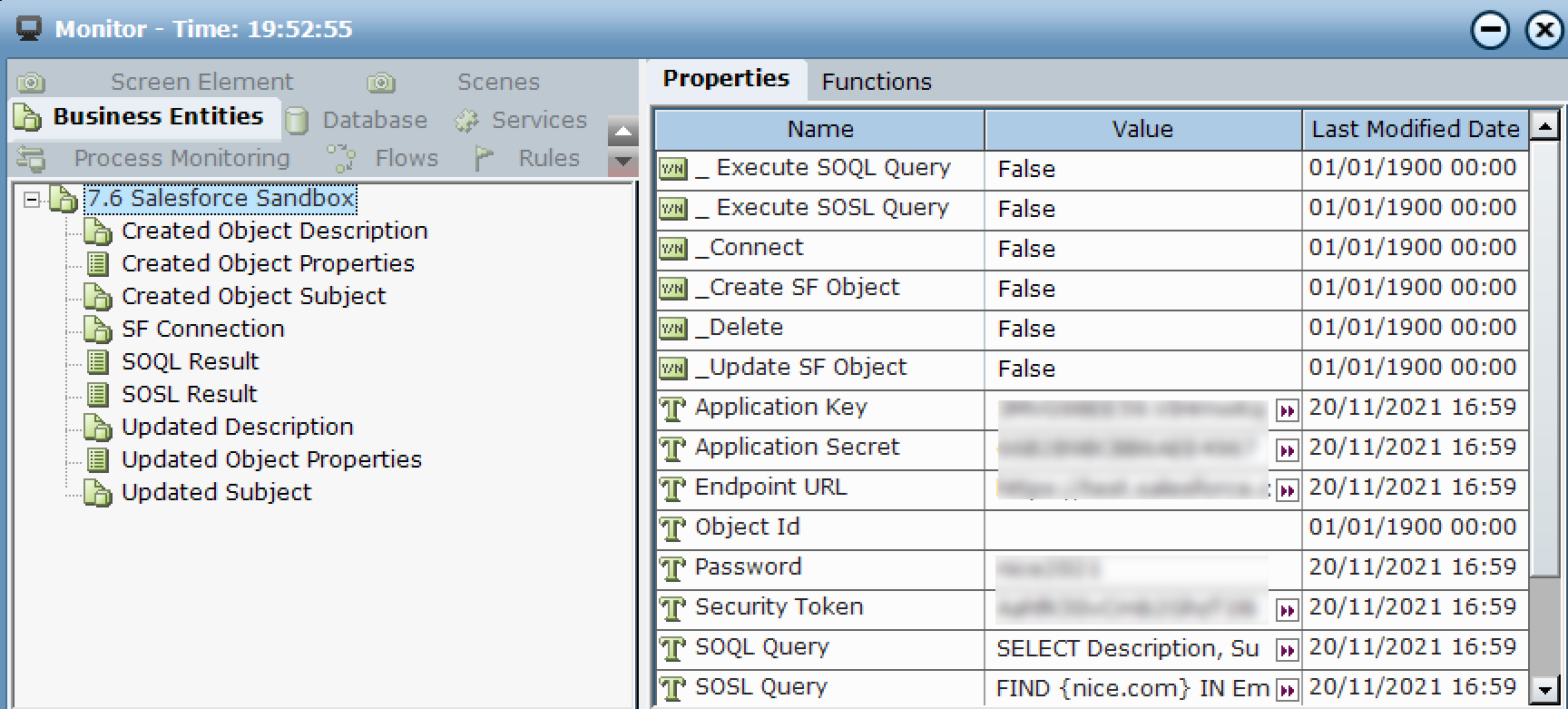Open the Rules tab
The width and height of the screenshot is (1568, 709).
(527, 158)
